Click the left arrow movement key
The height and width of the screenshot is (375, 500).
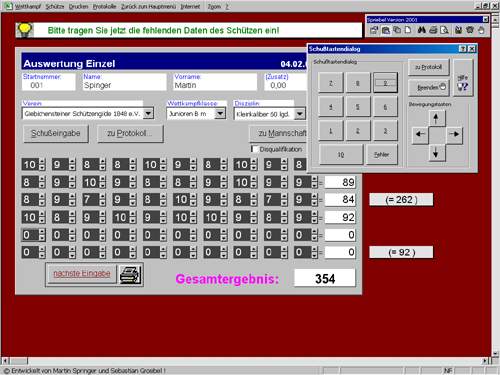(421, 134)
